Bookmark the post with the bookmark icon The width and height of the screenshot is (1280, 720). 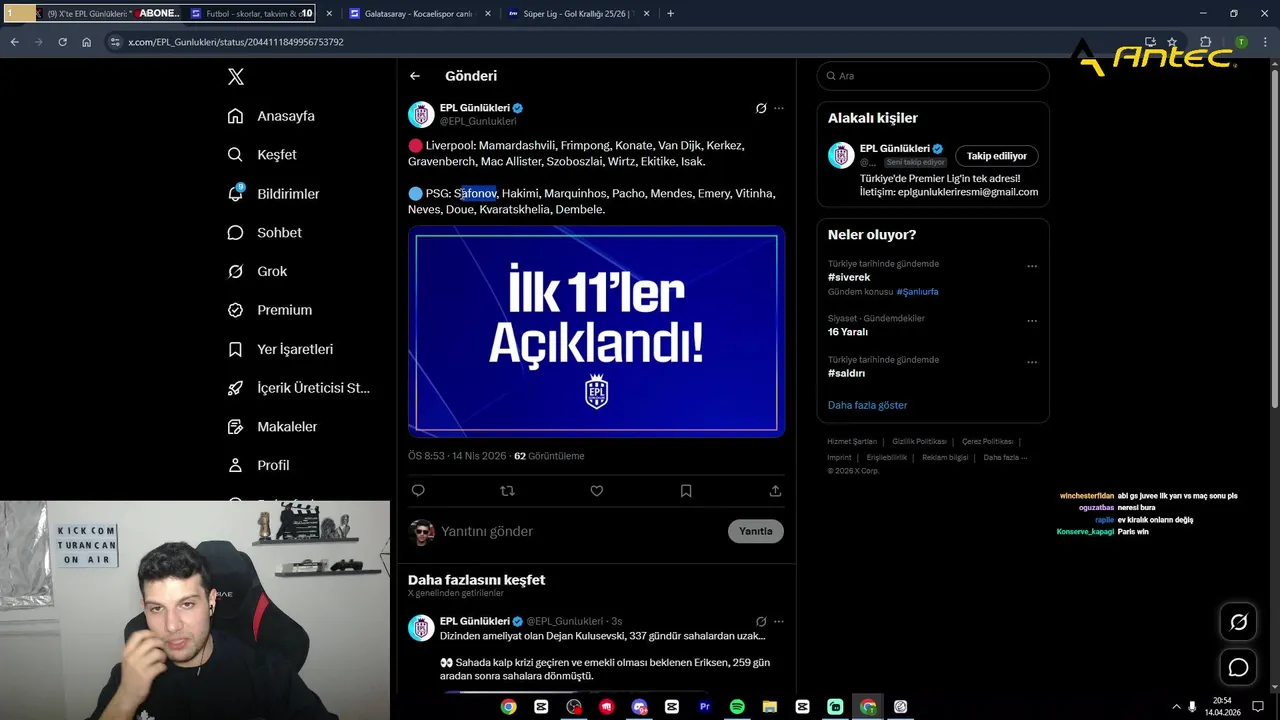686,491
